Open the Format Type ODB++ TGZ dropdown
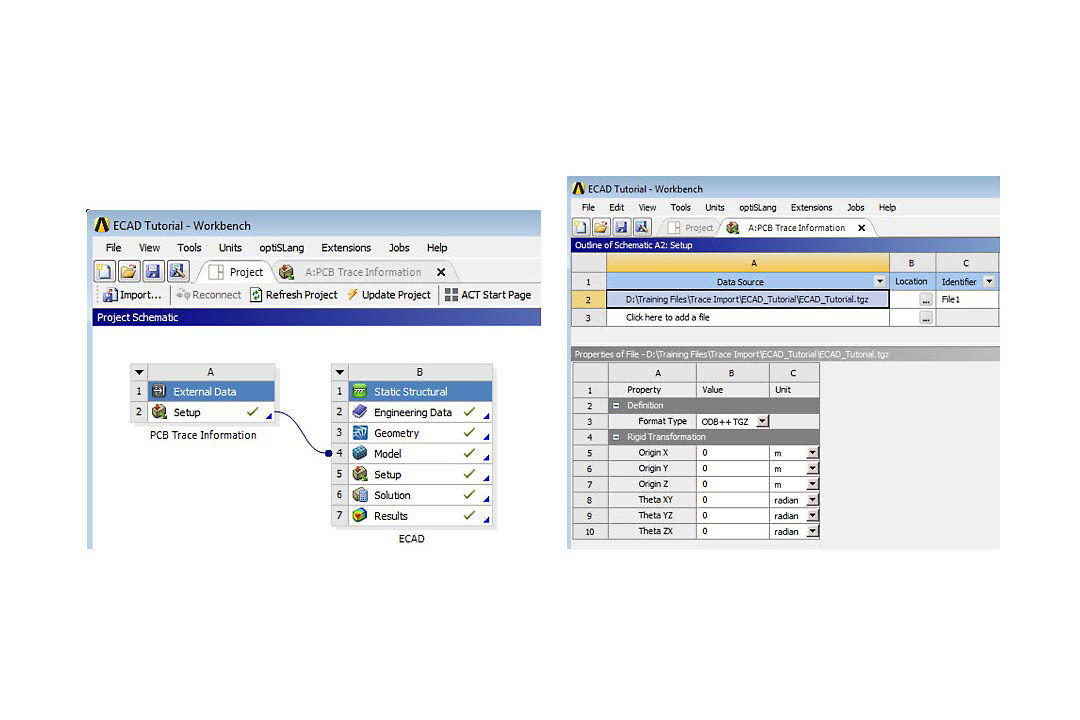This screenshot has width=1080, height=720. pyautogui.click(x=762, y=421)
